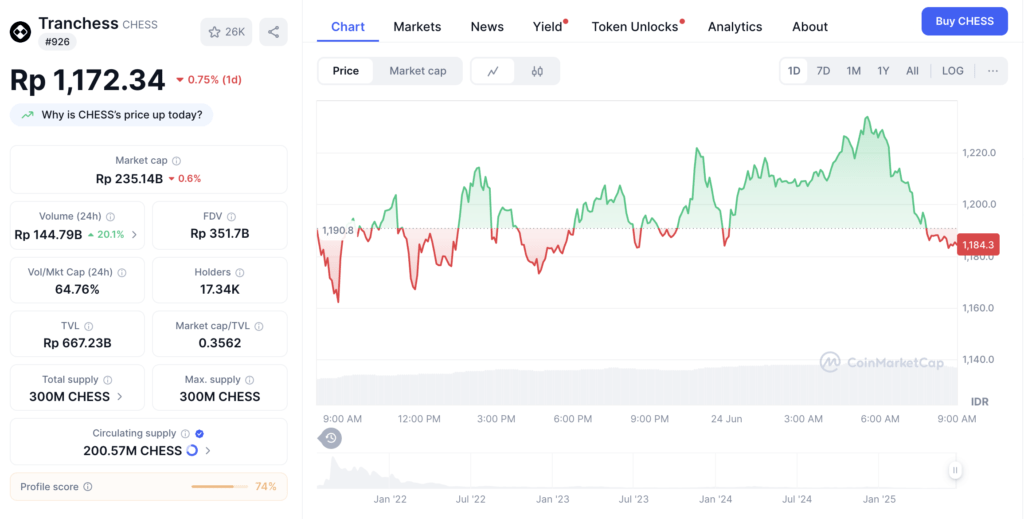
Task: Open the Token Unlocks tab
Action: [635, 27]
